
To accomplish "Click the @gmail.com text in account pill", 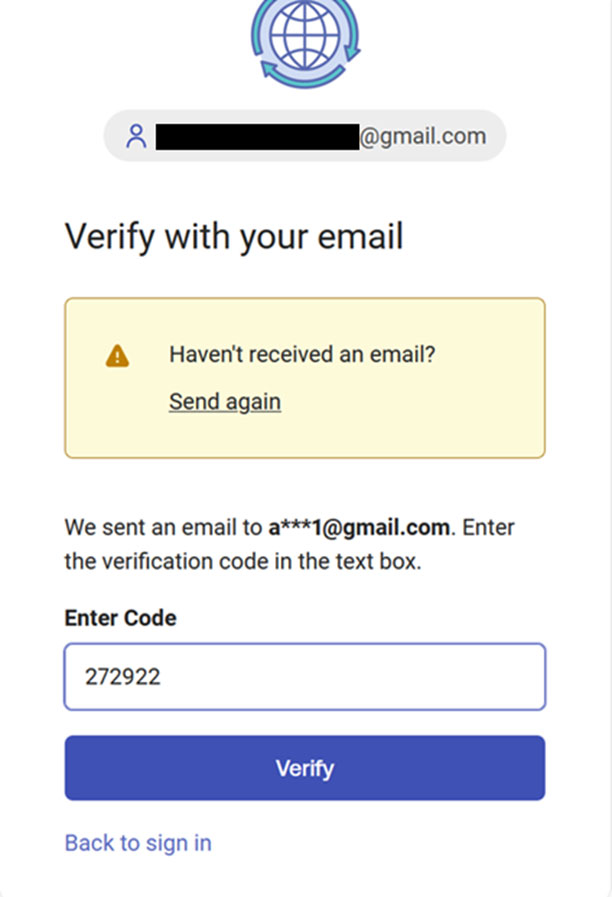I will [422, 136].
